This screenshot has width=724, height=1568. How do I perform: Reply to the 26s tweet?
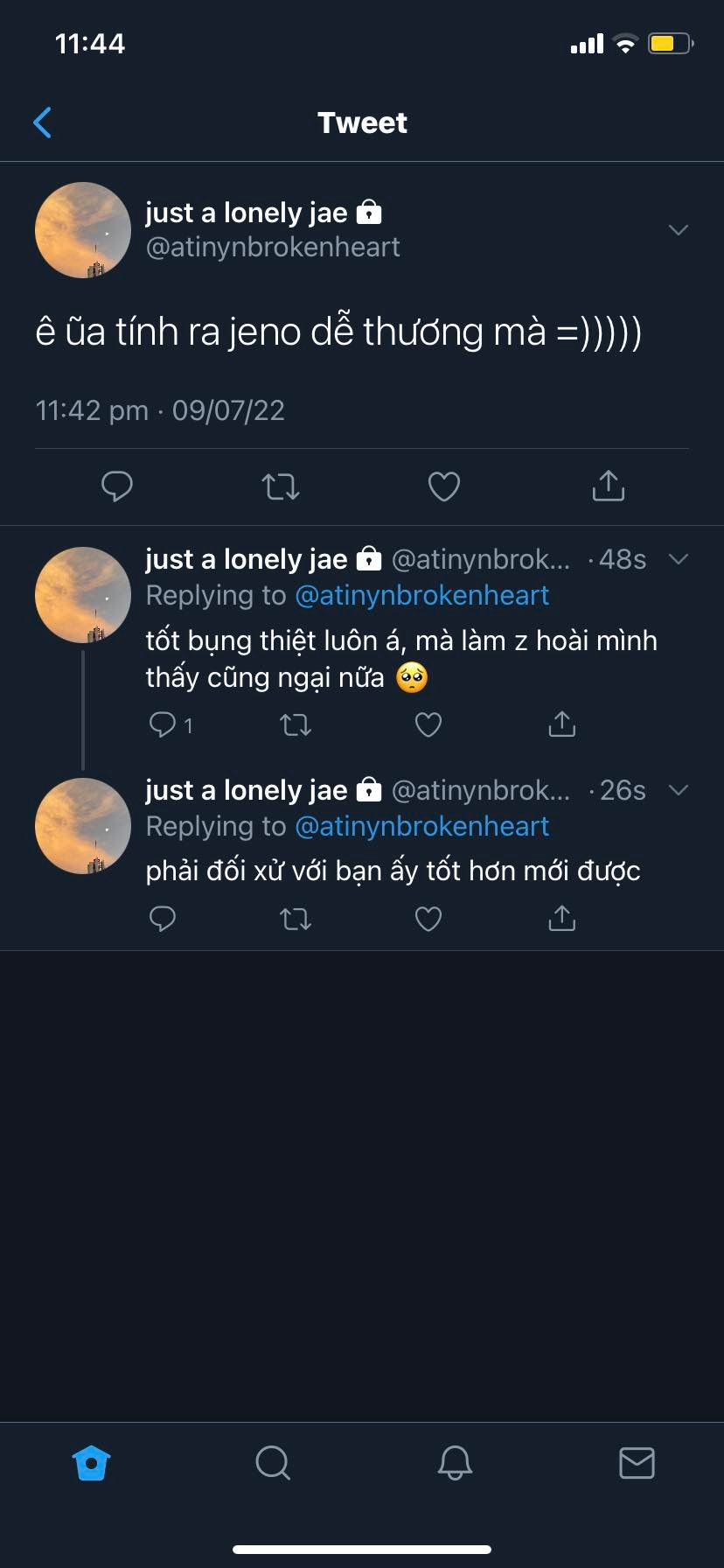163,919
